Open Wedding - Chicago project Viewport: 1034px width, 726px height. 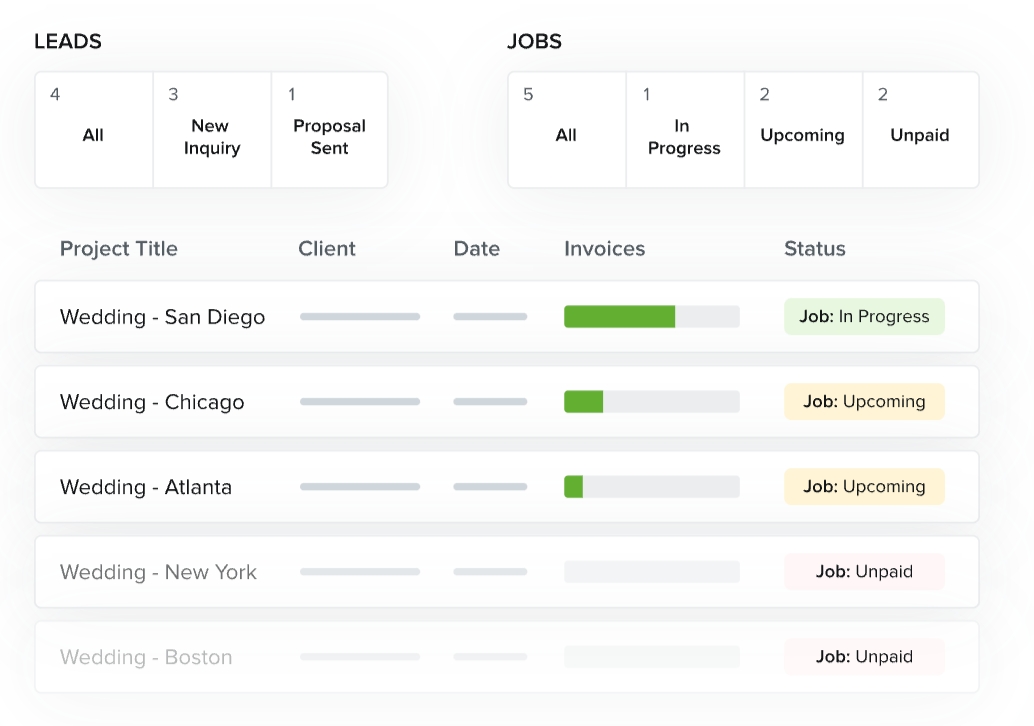pyautogui.click(x=152, y=402)
